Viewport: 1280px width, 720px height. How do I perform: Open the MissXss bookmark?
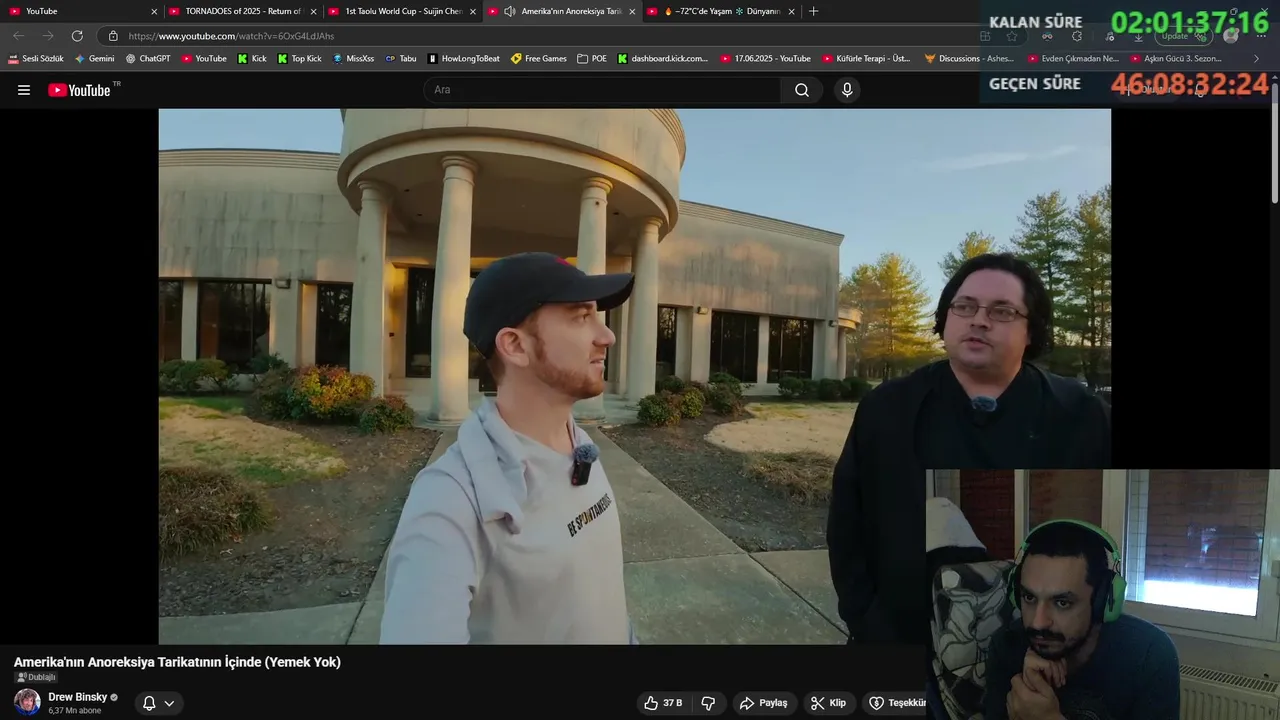tap(353, 58)
